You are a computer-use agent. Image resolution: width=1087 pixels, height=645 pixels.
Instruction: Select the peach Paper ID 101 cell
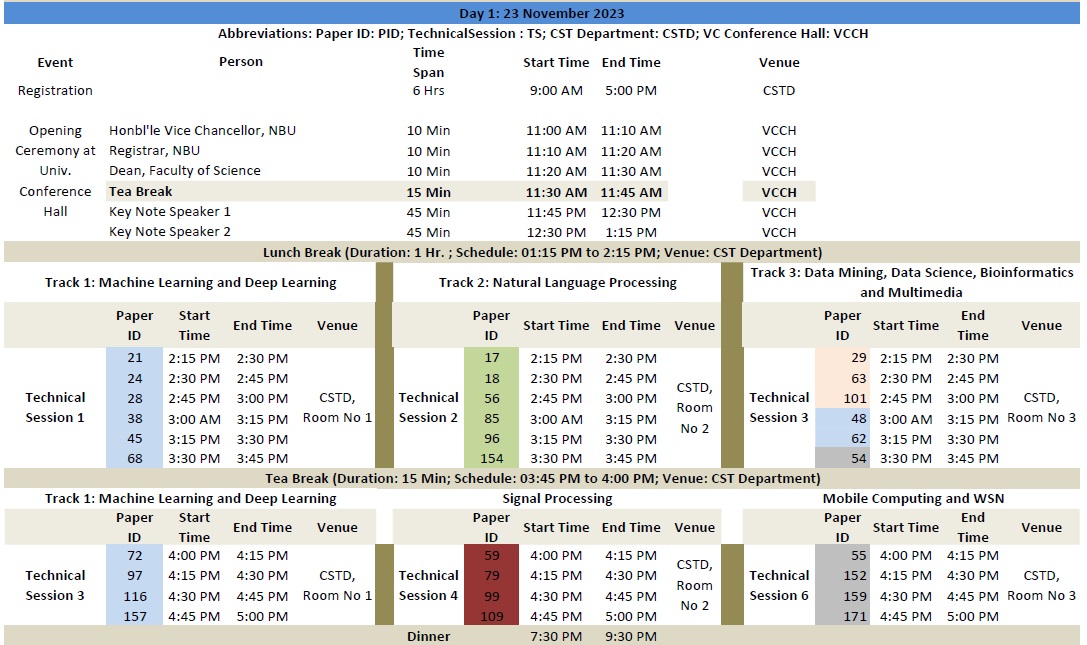(x=842, y=399)
